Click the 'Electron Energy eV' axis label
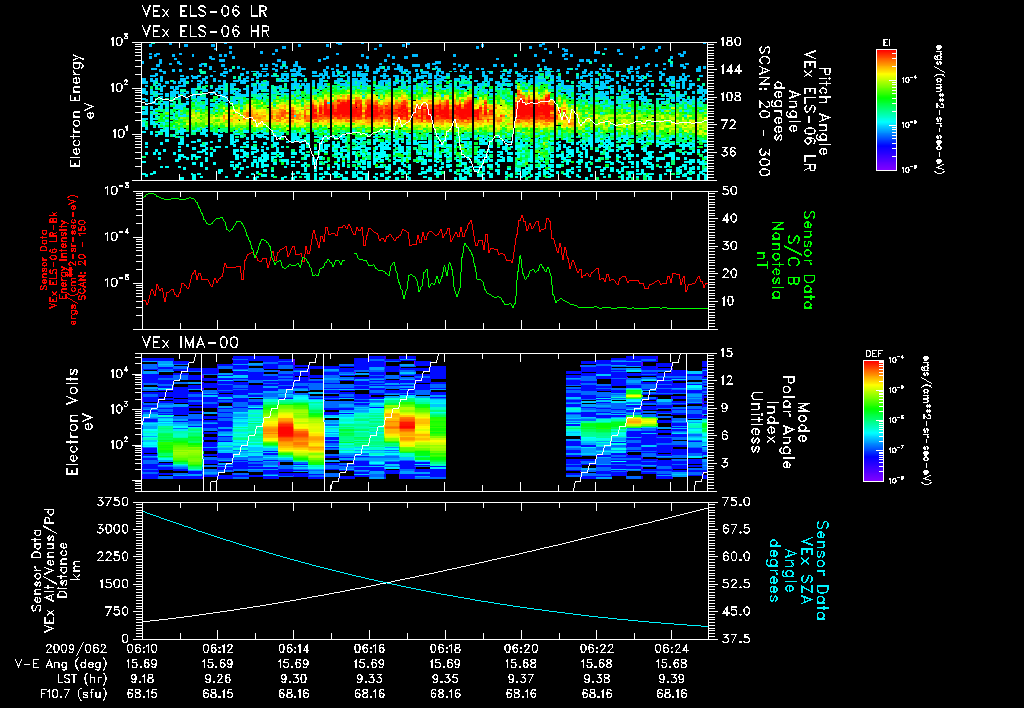This screenshot has width=1024, height=708. pos(83,110)
